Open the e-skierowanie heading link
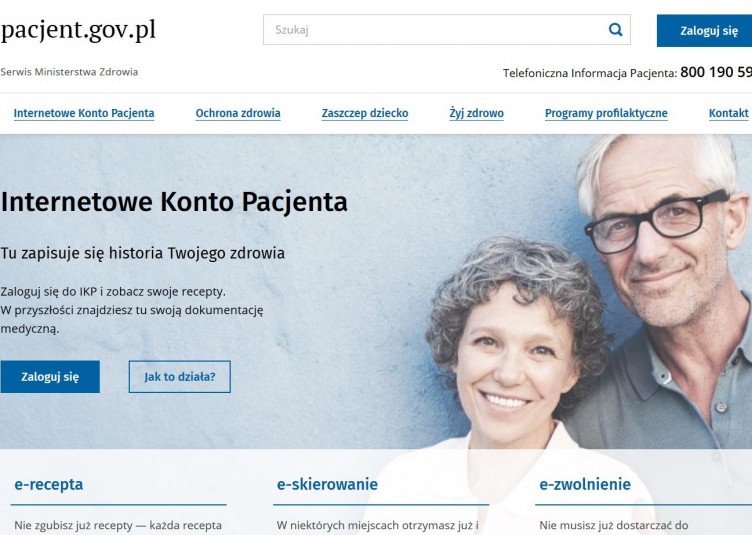752x535 pixels. tap(327, 484)
